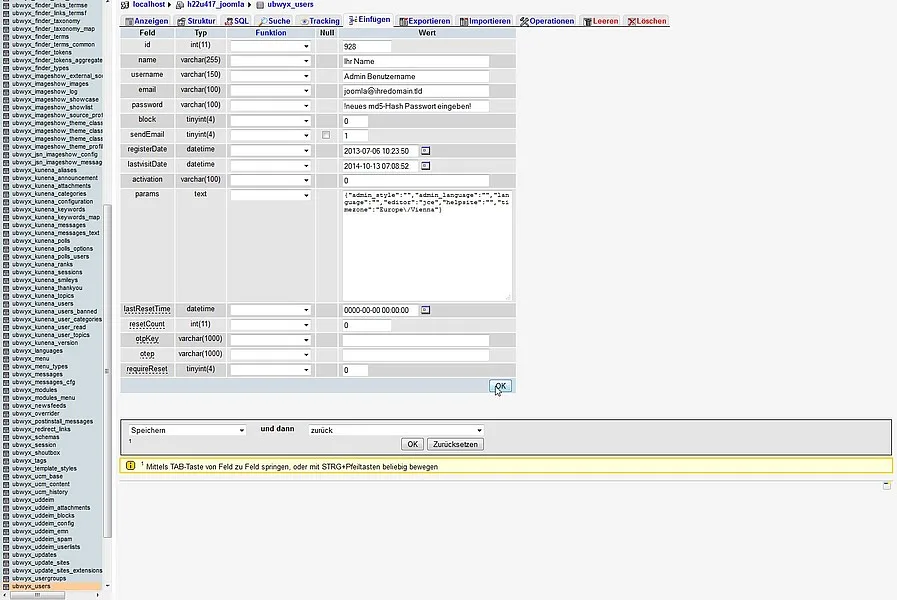The height and width of the screenshot is (600, 897).
Task: Click table icon beside ubwyx_session in sidebar
Action: click(x=7, y=444)
